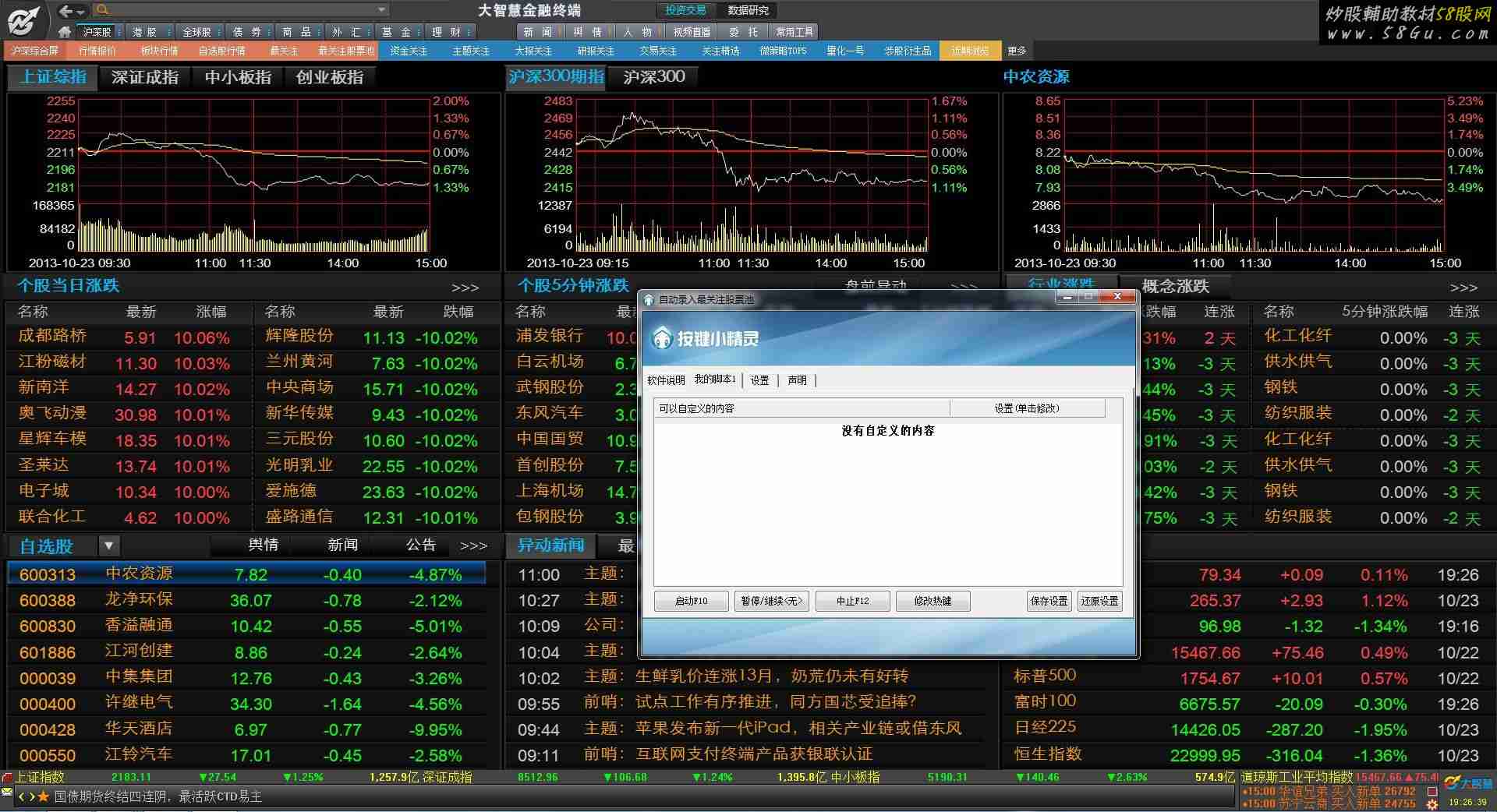Viewport: 1497px width, 812px height.
Task: Click the 中止F12 button
Action: click(852, 601)
